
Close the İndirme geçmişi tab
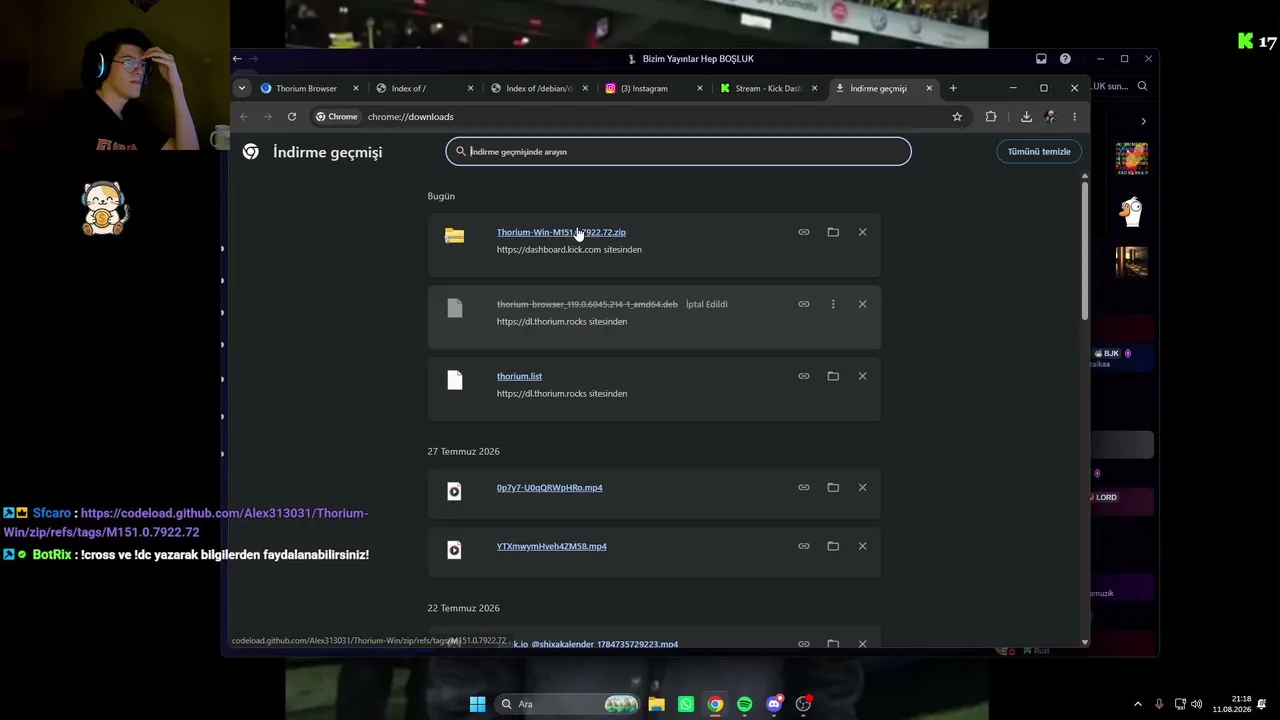coord(929,88)
